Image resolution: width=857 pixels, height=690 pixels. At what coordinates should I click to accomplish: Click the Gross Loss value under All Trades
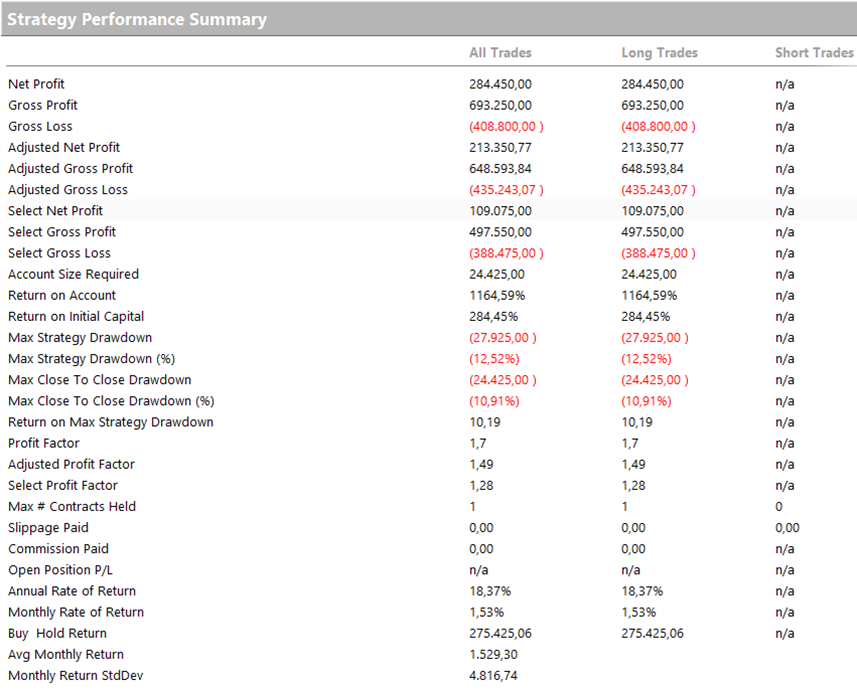[x=506, y=126]
